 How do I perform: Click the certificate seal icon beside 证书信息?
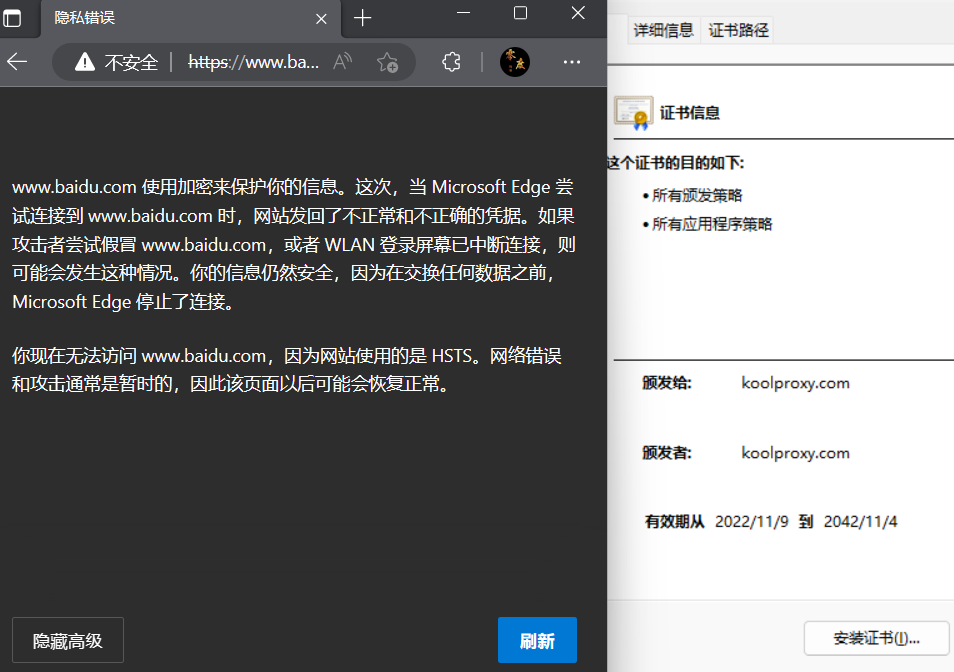(x=633, y=112)
